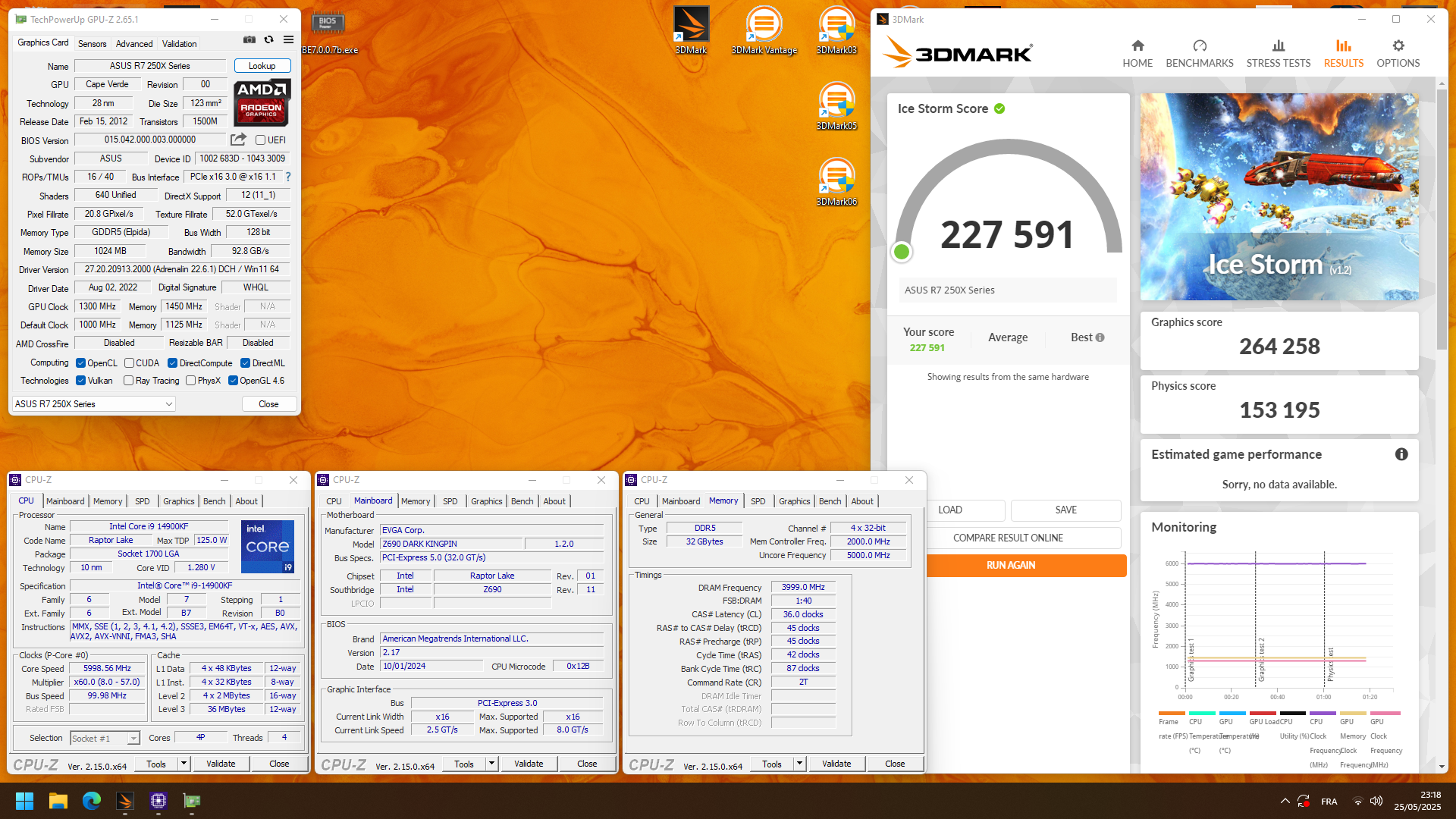Open CPU-Z Socket #1 selection dropdown
This screenshot has height=819, width=1456.
coord(105,738)
